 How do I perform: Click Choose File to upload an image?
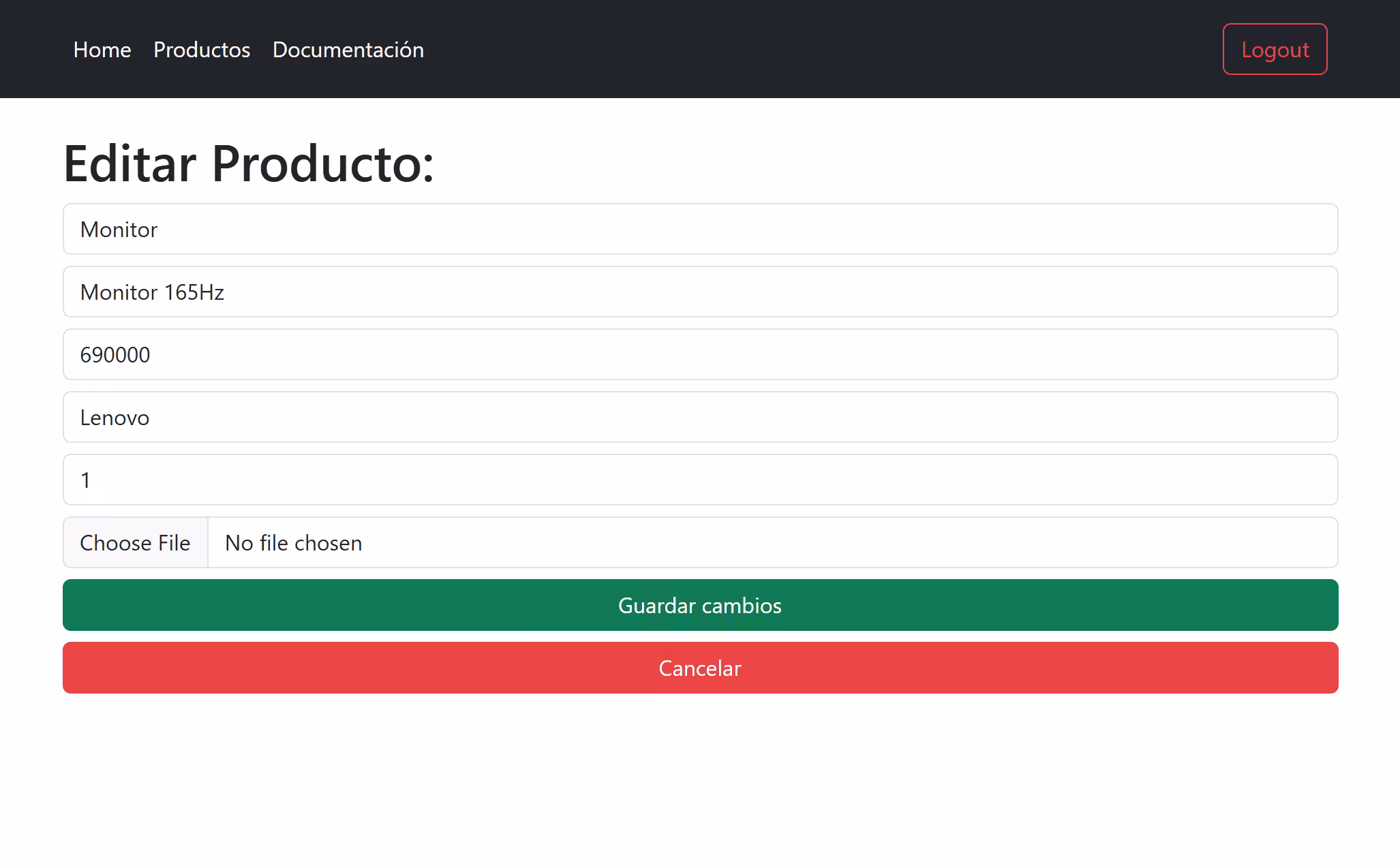point(135,542)
